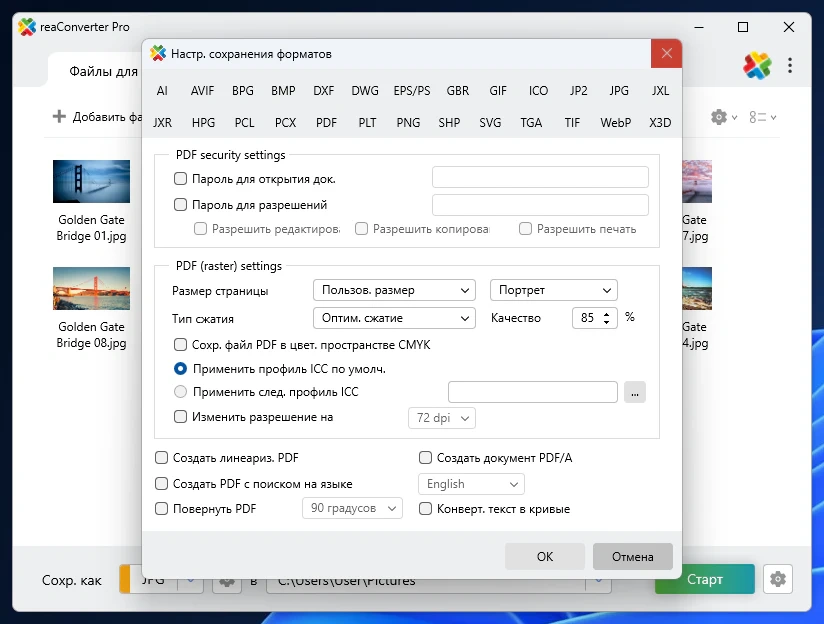
Task: Enable saving PDF in CMYK color space
Action: tap(180, 345)
